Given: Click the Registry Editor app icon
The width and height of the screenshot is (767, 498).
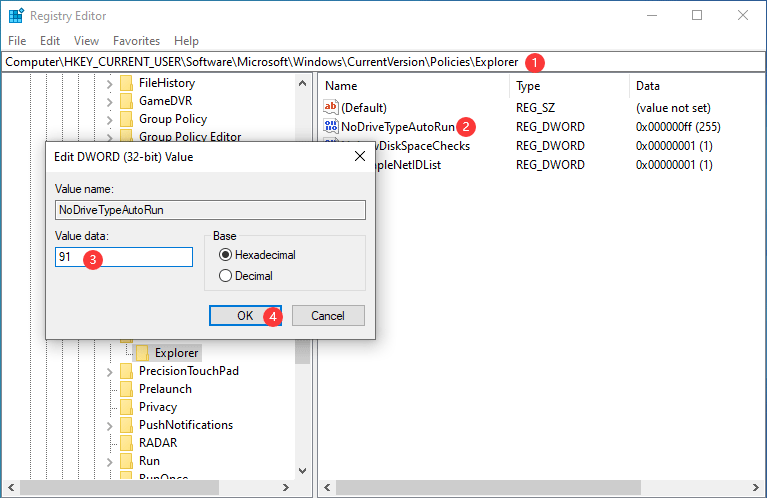Looking at the screenshot, I should 16,16.
